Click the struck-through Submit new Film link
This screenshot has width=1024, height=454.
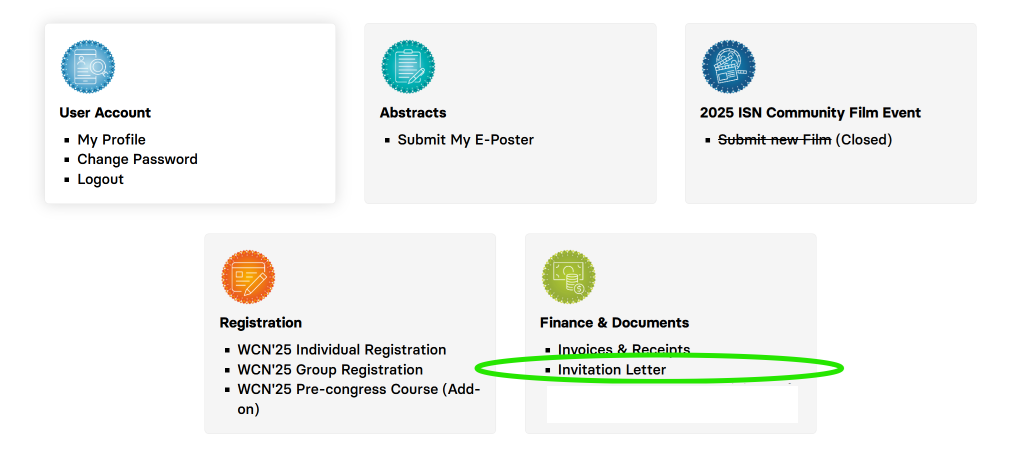pyautogui.click(x=774, y=140)
